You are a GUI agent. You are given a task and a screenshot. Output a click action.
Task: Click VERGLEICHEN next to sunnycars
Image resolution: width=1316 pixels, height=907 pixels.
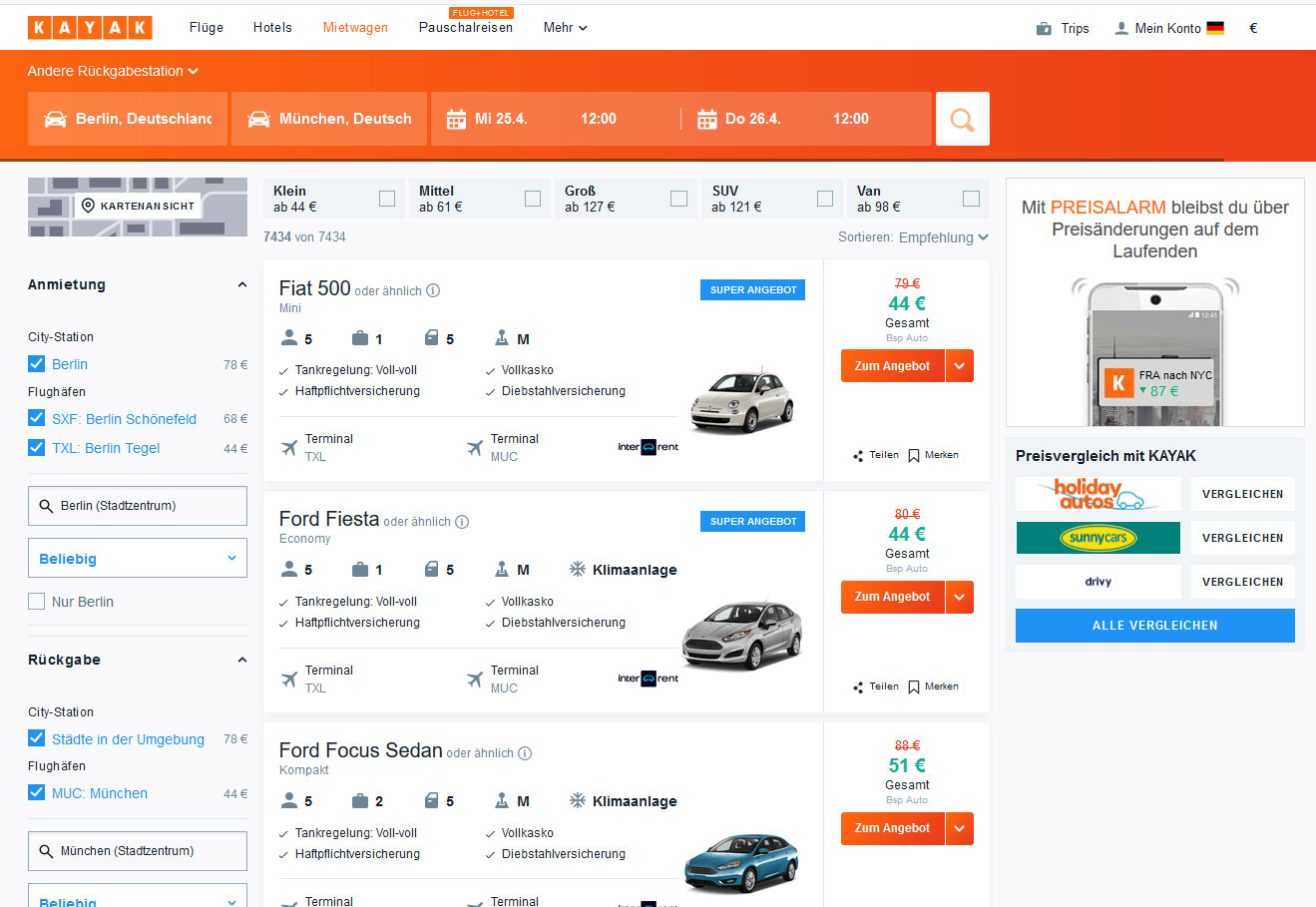point(1243,538)
